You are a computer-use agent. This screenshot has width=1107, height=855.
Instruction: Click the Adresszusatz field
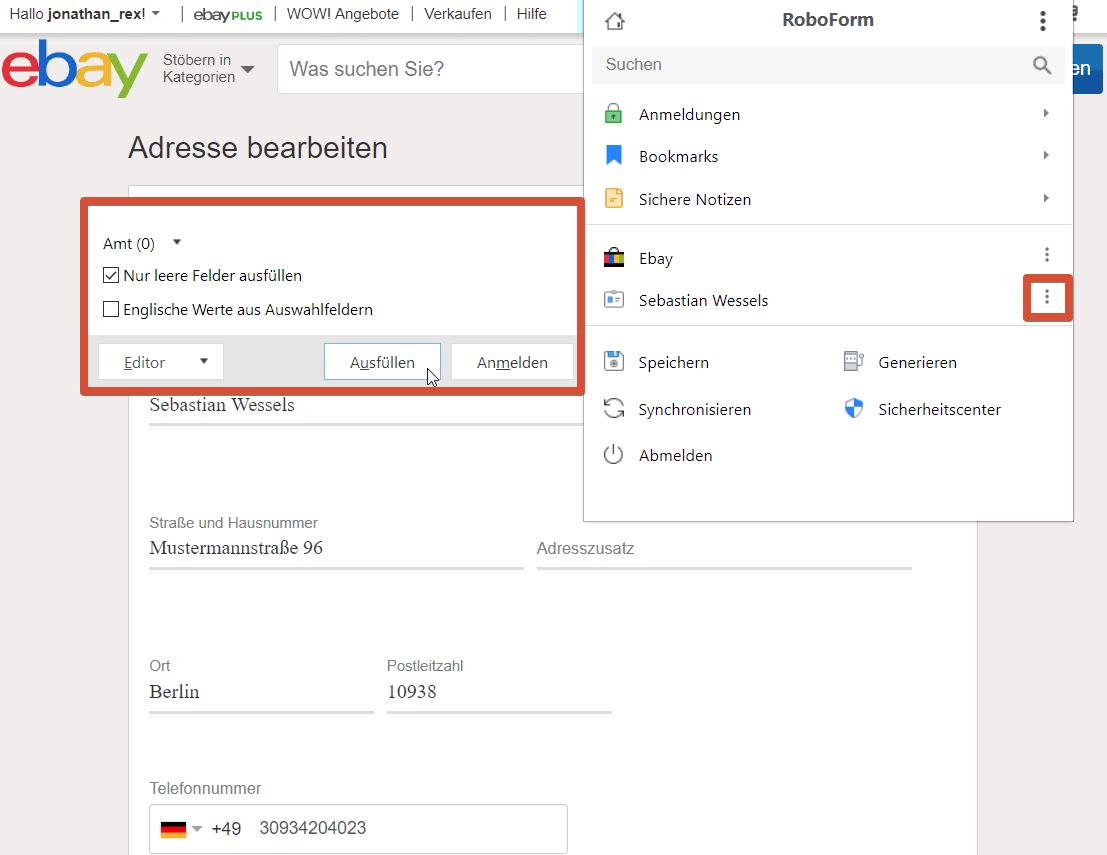tap(724, 549)
